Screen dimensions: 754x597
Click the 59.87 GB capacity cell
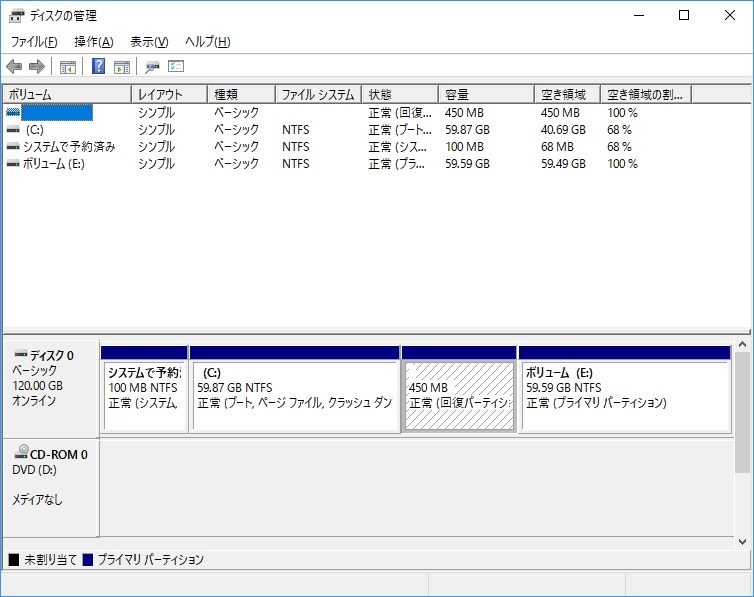467,130
